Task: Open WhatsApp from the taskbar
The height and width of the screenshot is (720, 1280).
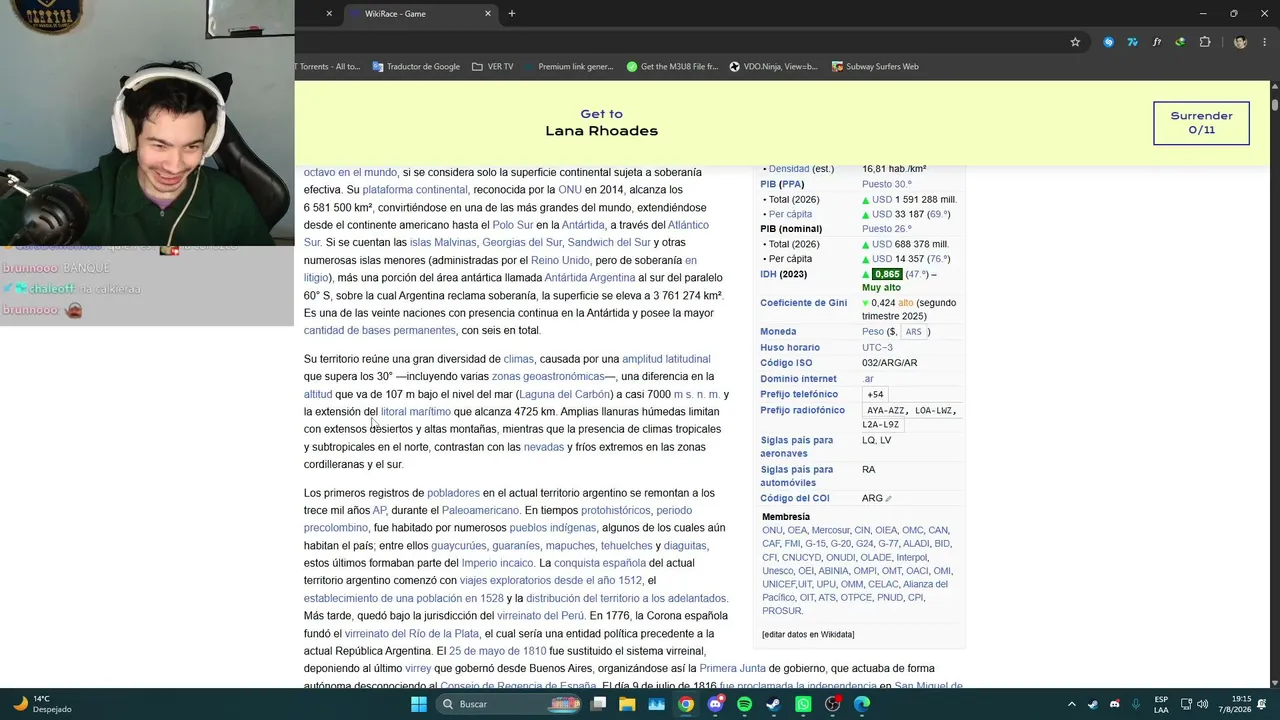Action: (803, 704)
